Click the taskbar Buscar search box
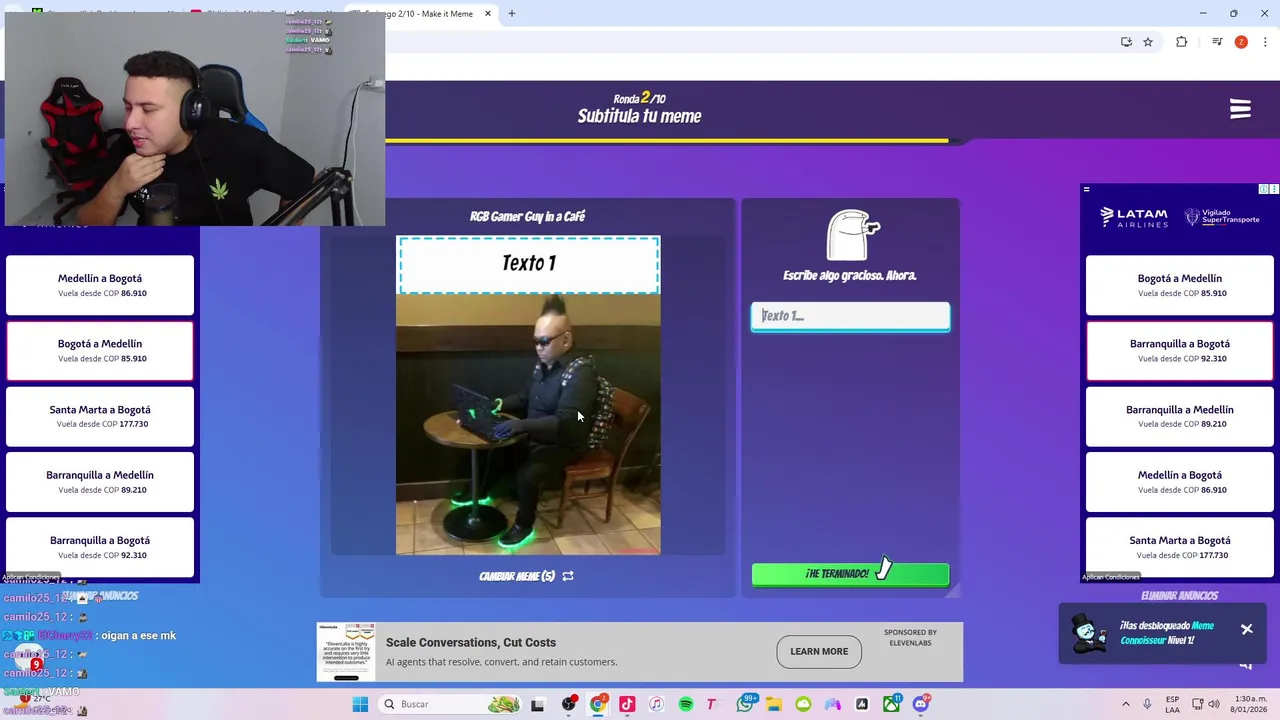1280x720 pixels. [450, 704]
